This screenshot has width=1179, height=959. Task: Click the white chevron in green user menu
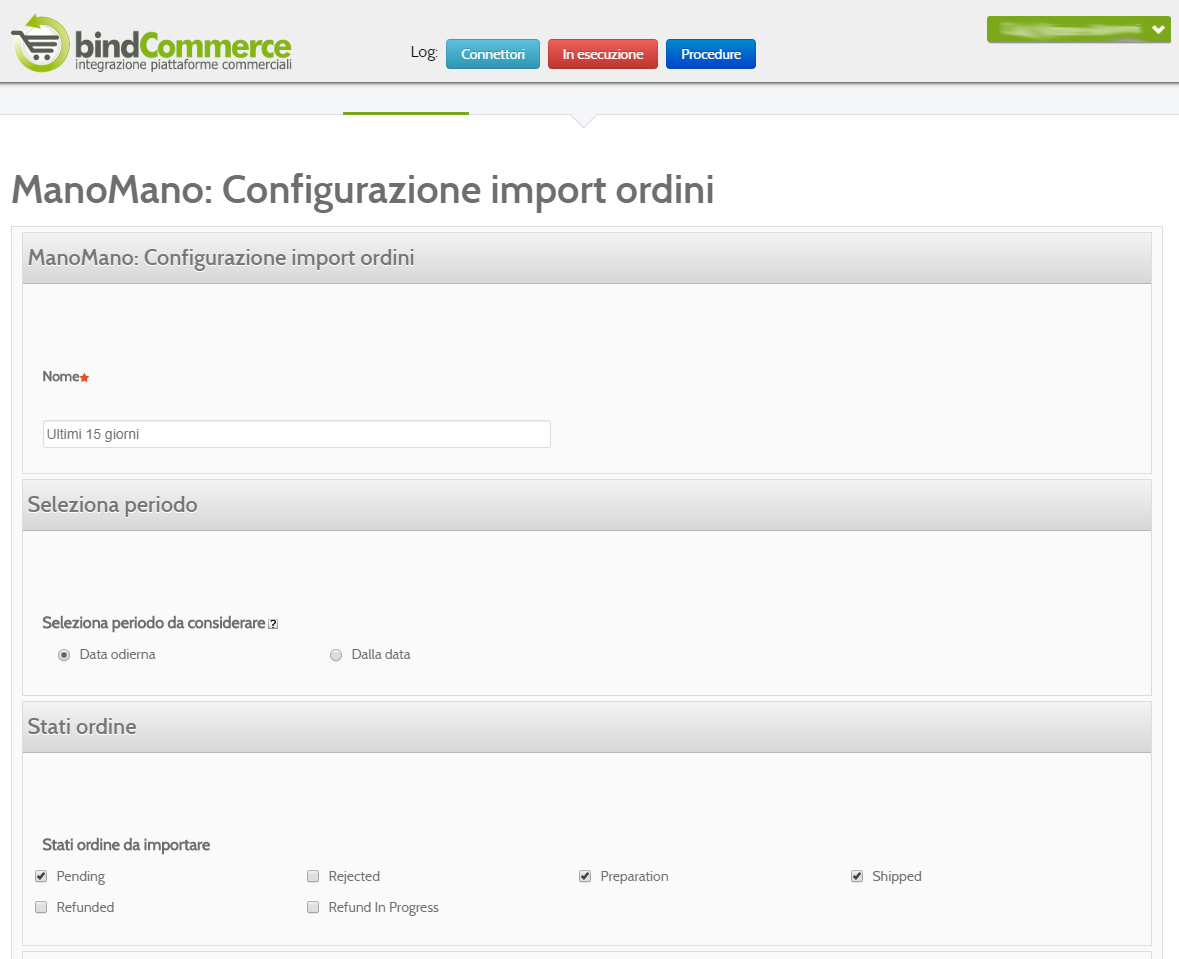click(1158, 29)
